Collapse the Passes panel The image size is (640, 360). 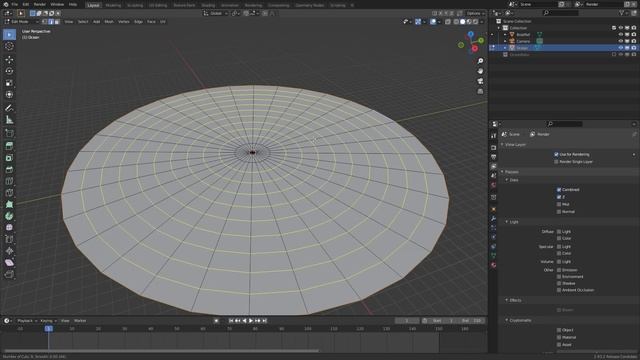tap(502, 172)
